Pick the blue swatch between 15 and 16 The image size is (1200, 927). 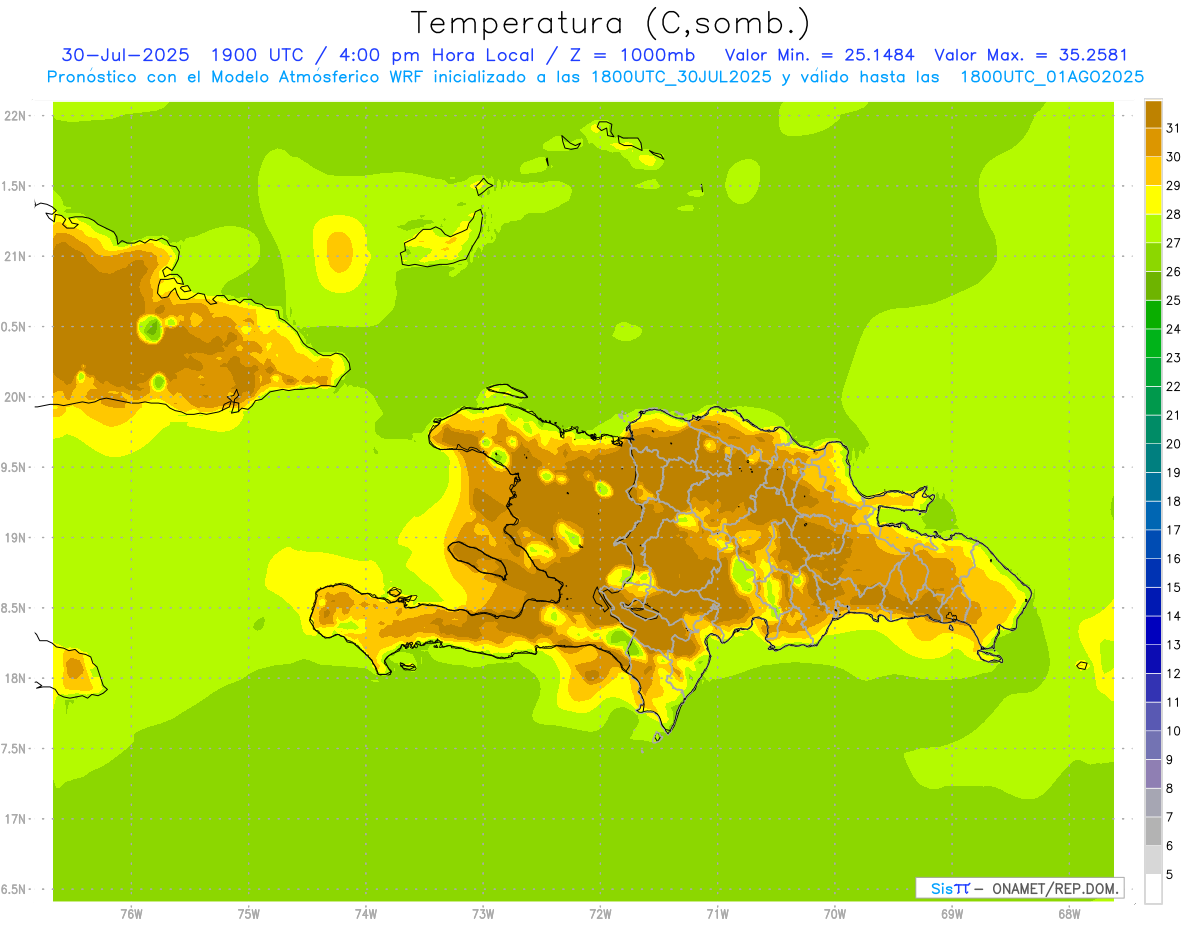[1153, 573]
